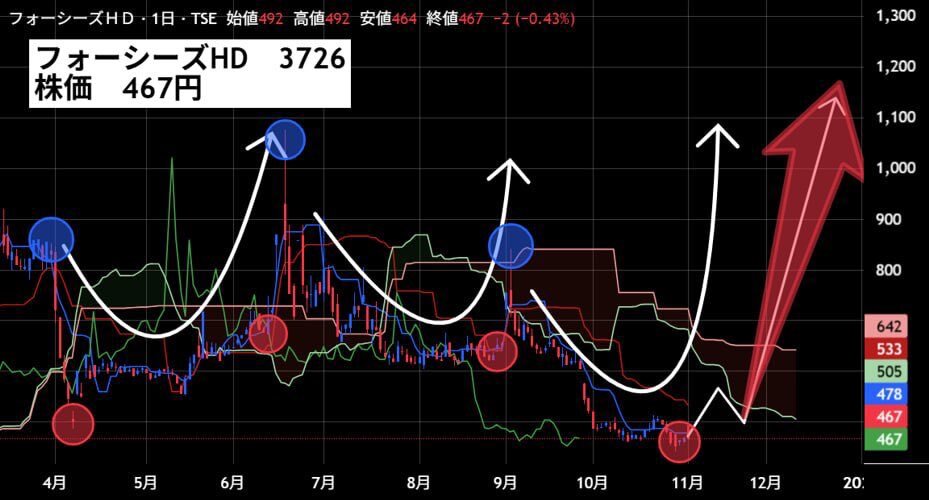929x500 pixels.
Task: Click the bright green 467 price label
Action: 888,439
